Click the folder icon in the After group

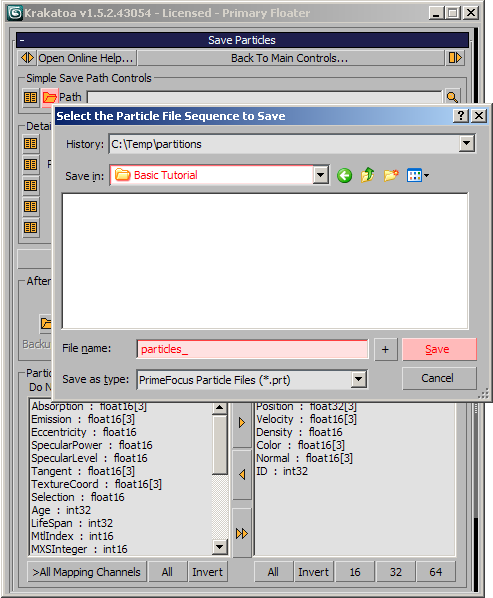click(45, 323)
